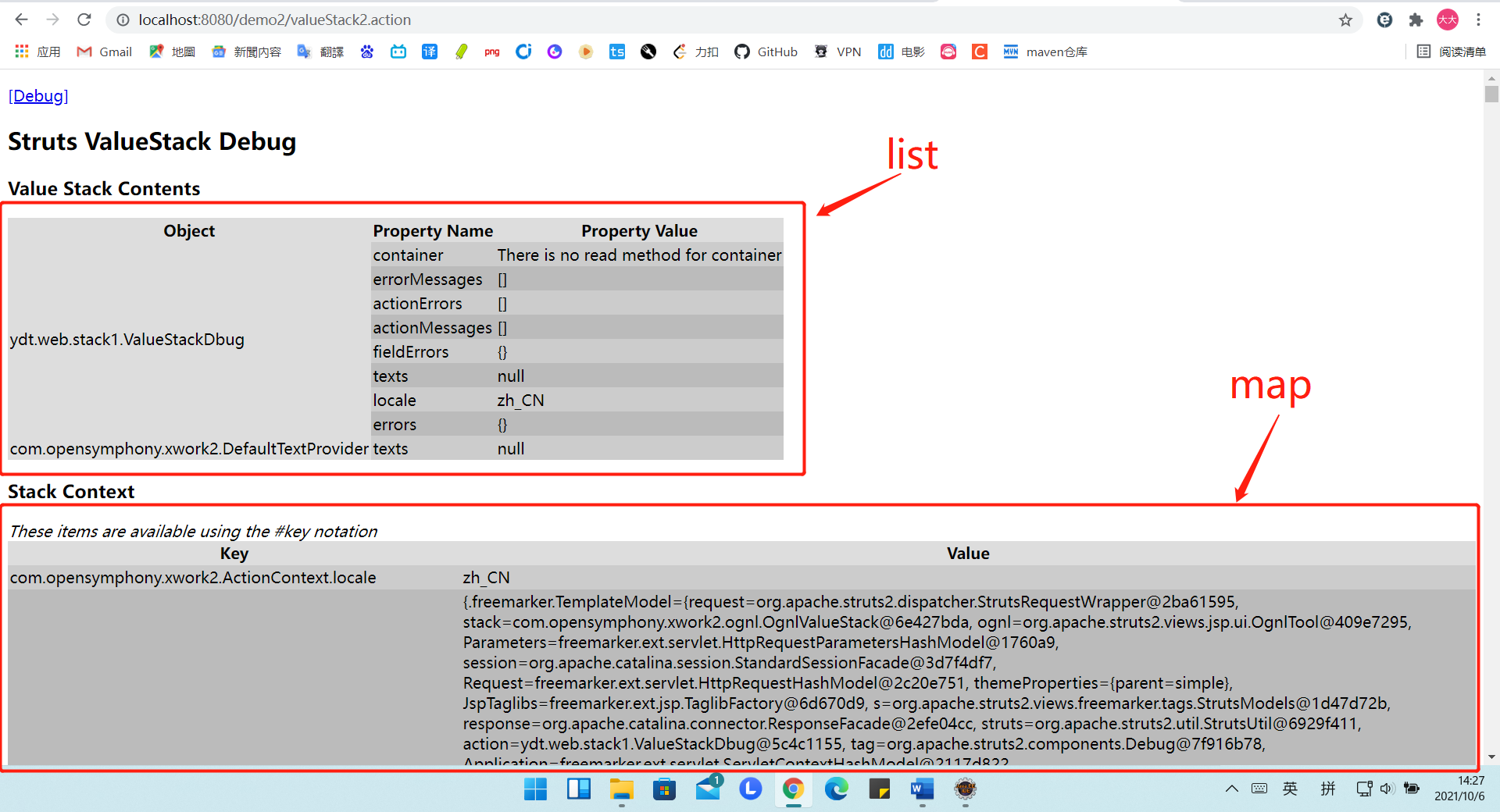Screen dimensions: 1500x812
Task: Click the 'There is no read method' value
Action: pos(639,255)
